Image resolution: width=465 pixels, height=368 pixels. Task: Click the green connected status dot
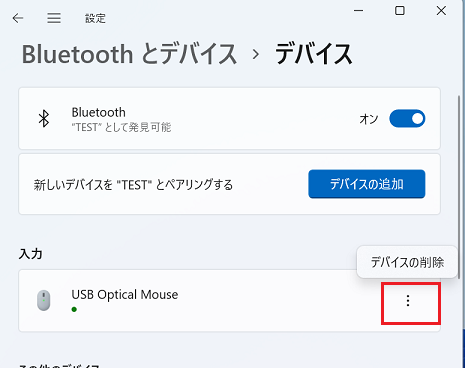pyautogui.click(x=74, y=309)
